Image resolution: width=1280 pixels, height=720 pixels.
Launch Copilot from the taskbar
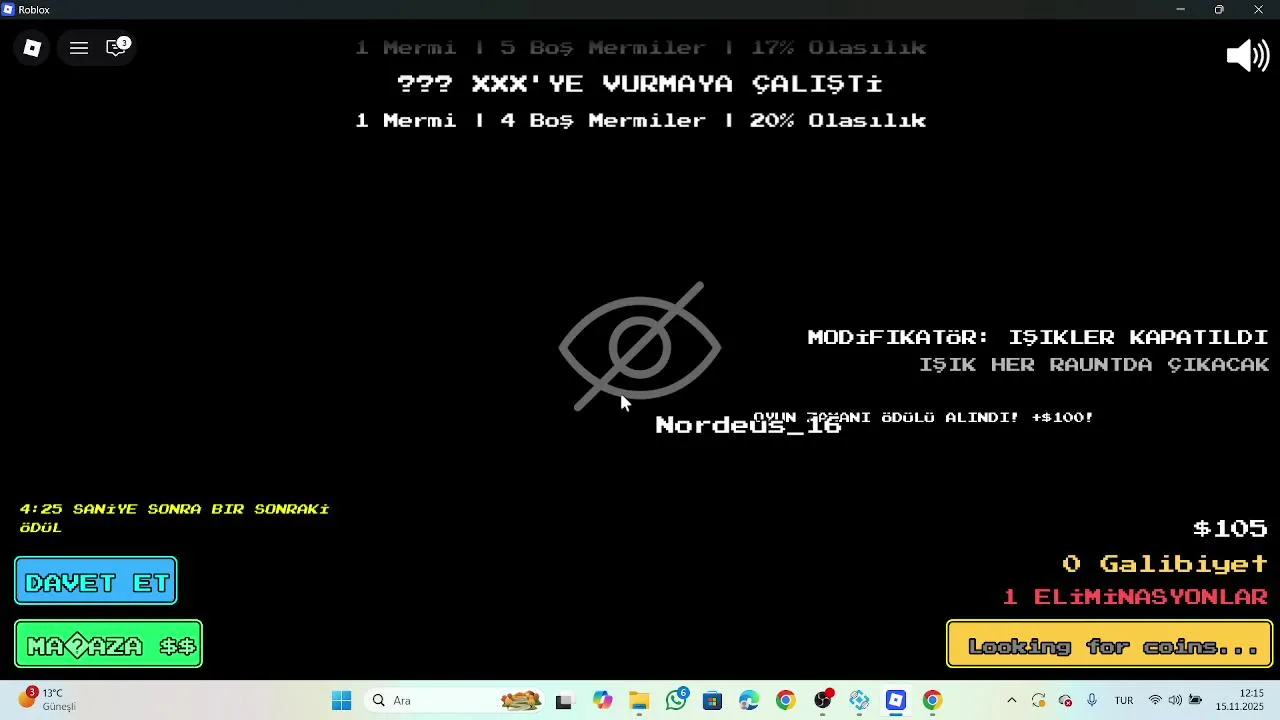tap(602, 701)
